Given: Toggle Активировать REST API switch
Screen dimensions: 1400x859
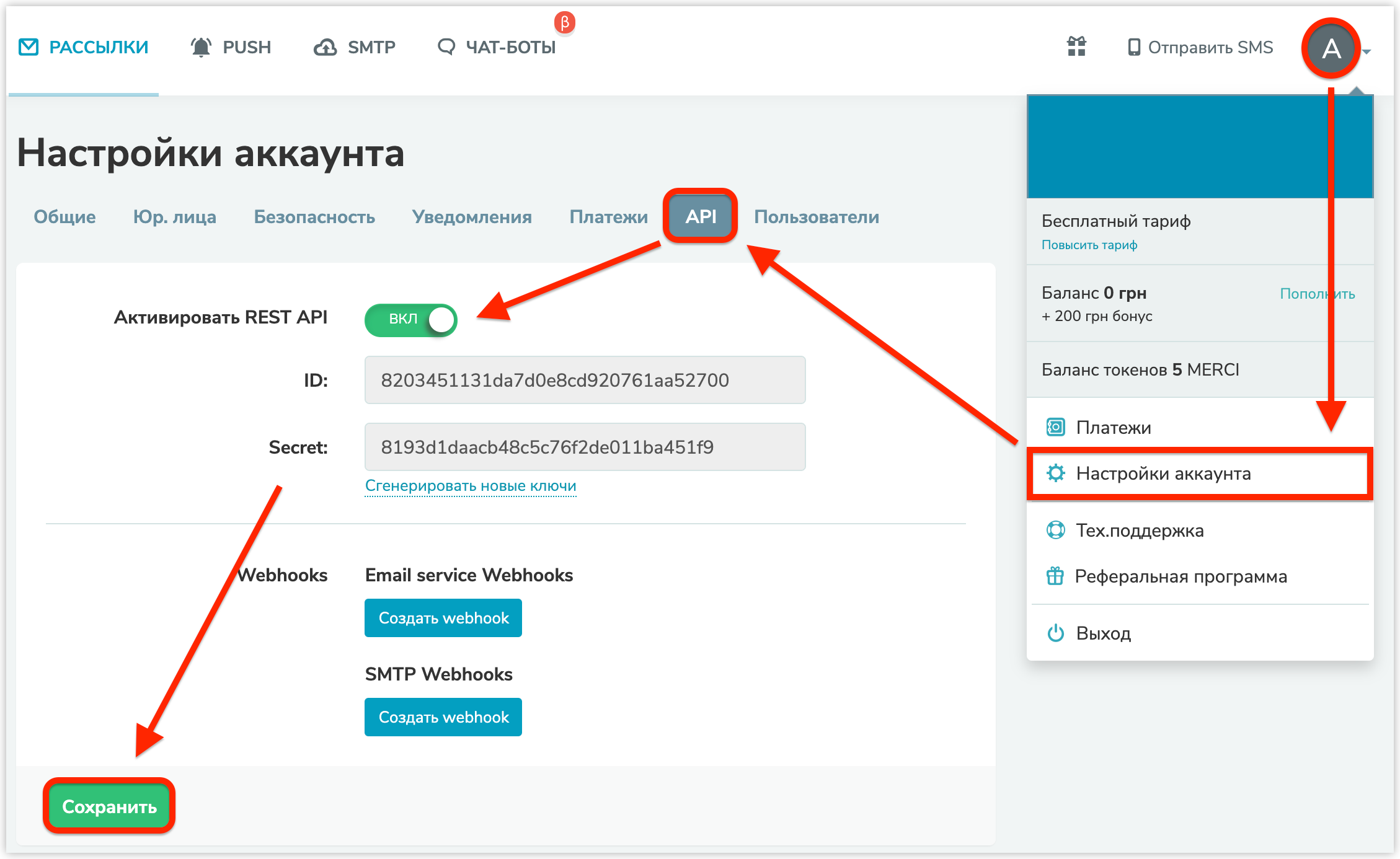Looking at the screenshot, I should tap(410, 320).
